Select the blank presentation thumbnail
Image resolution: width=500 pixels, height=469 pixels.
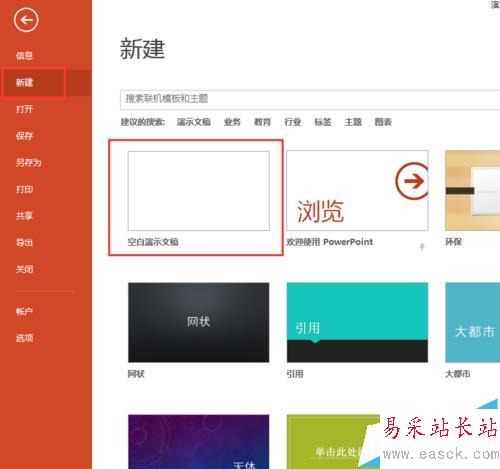coord(199,191)
